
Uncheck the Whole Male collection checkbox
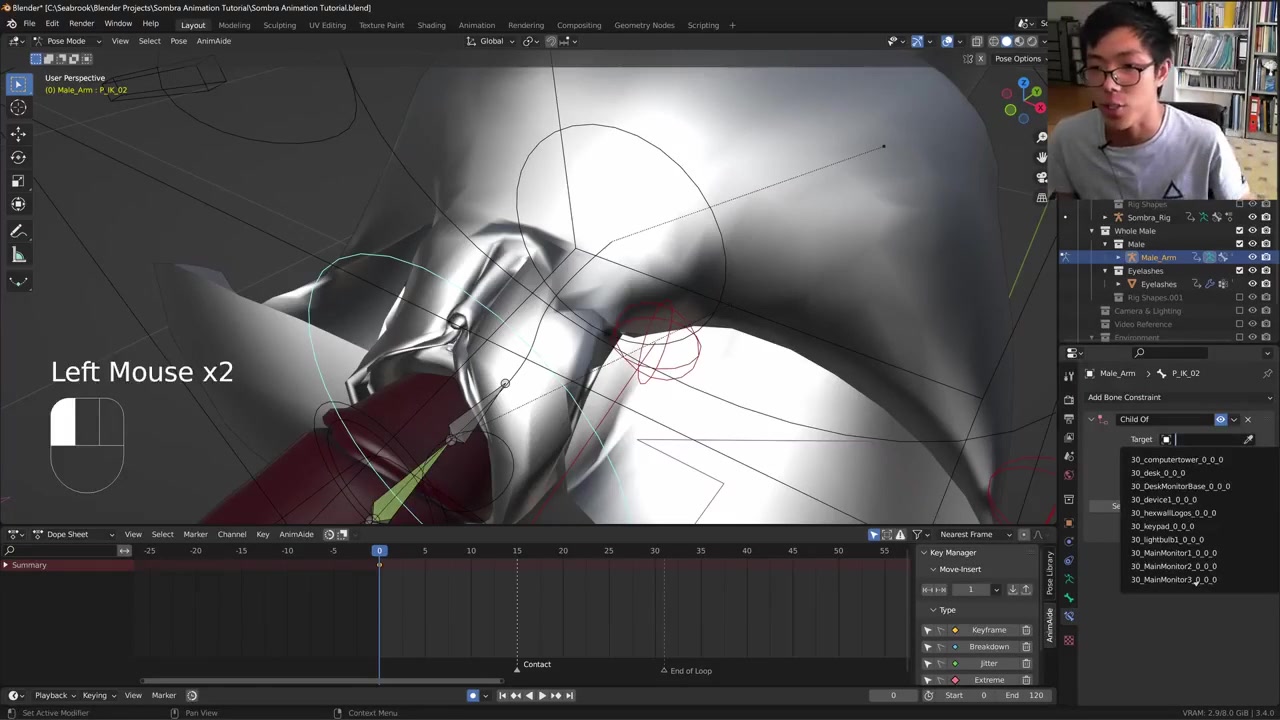[1239, 231]
